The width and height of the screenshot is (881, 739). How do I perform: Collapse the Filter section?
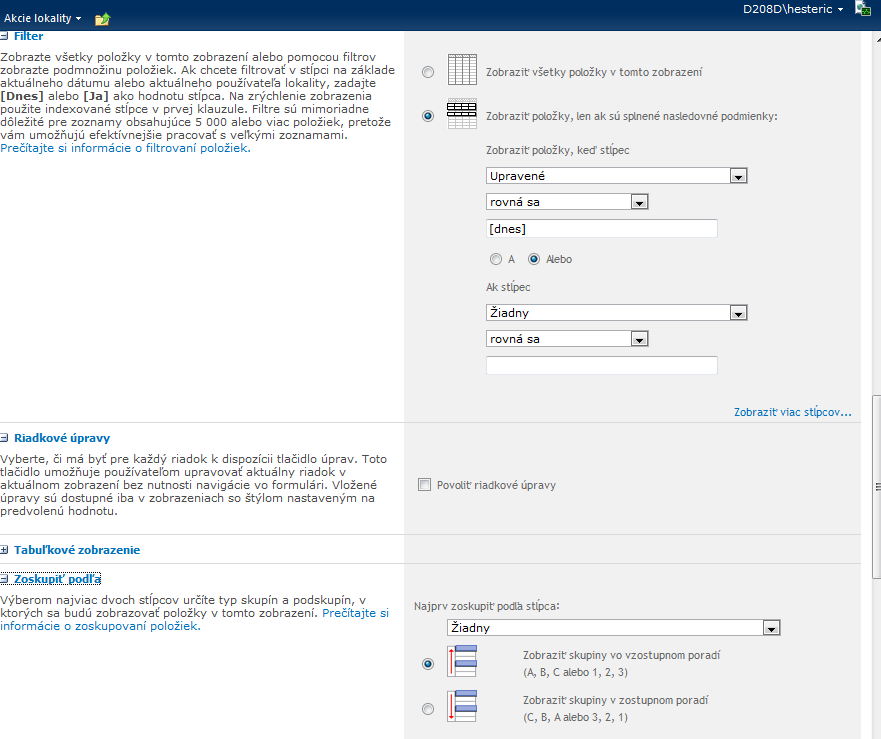4,36
